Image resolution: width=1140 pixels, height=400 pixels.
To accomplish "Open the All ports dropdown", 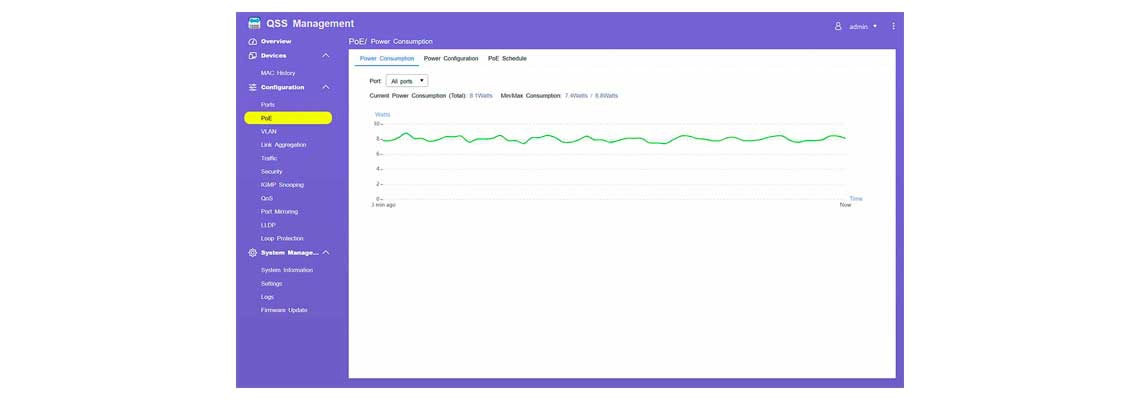I will click(x=406, y=81).
